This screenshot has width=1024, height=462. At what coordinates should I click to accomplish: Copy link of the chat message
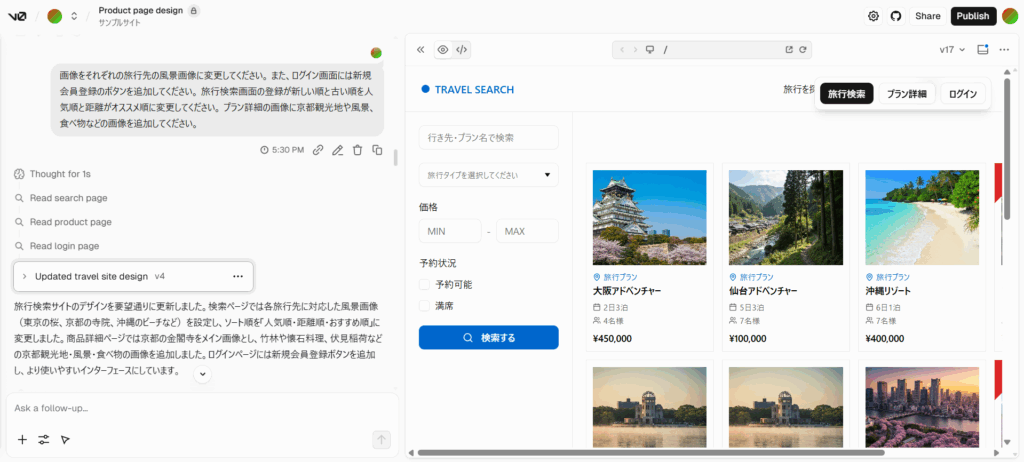point(318,150)
